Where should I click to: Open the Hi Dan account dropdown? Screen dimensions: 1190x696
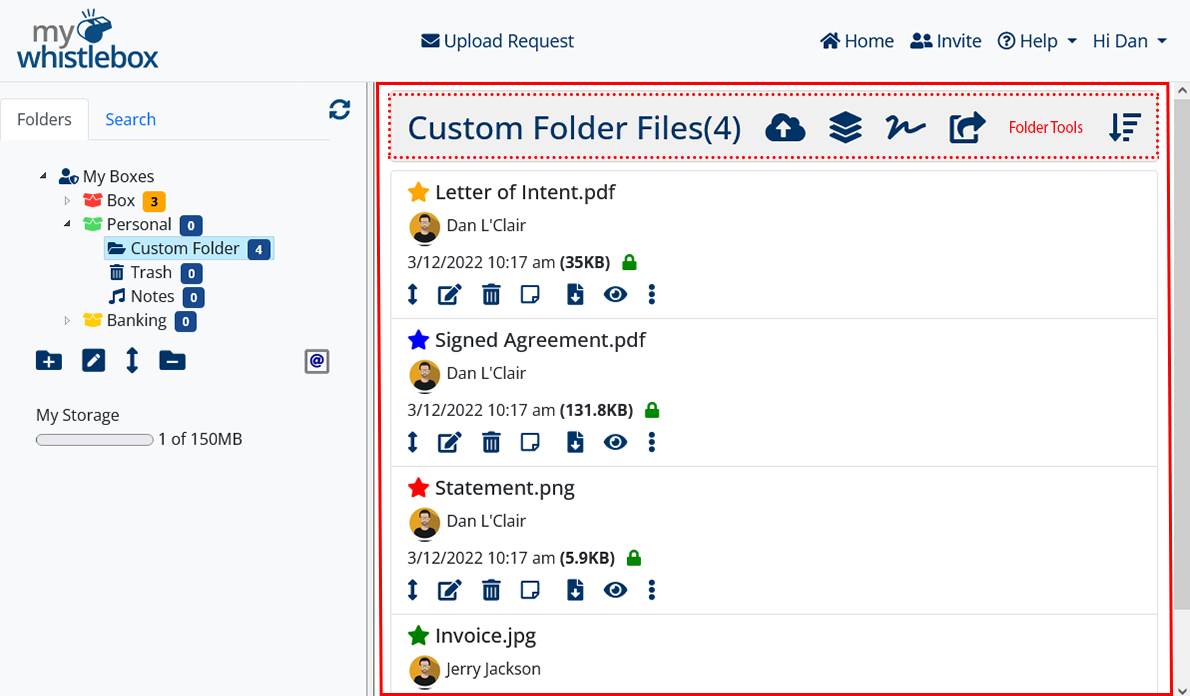[x=1129, y=41]
